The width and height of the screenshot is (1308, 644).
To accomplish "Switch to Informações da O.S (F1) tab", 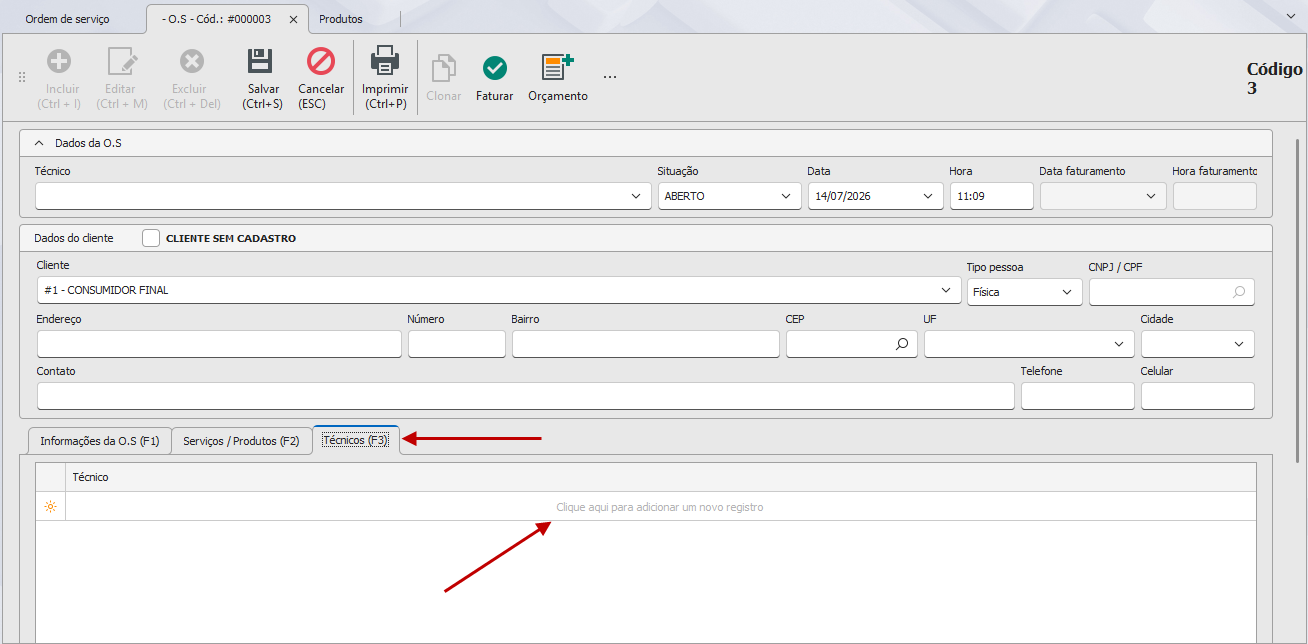I will click(99, 441).
